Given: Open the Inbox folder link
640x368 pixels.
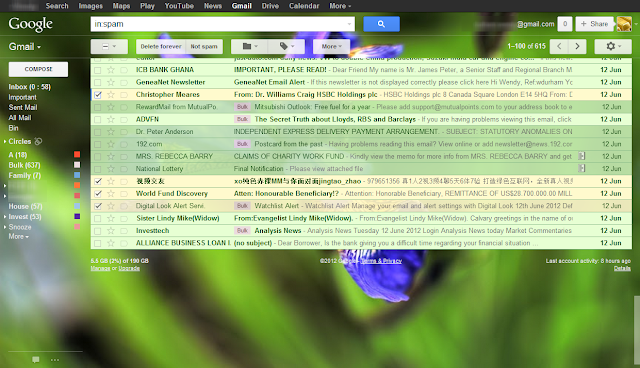Looking at the screenshot, I should (29, 87).
